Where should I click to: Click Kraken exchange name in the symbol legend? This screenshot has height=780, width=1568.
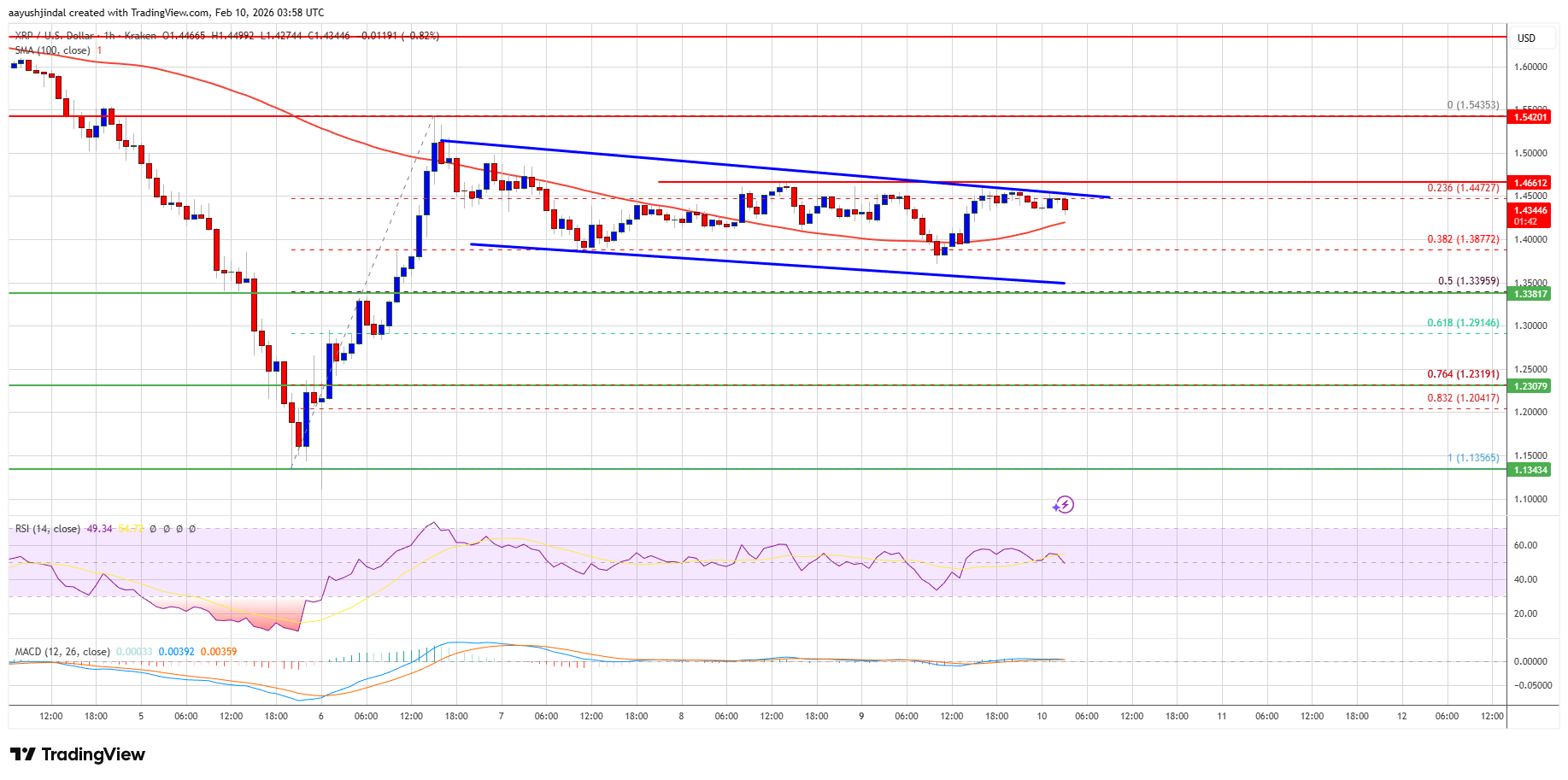pos(138,37)
